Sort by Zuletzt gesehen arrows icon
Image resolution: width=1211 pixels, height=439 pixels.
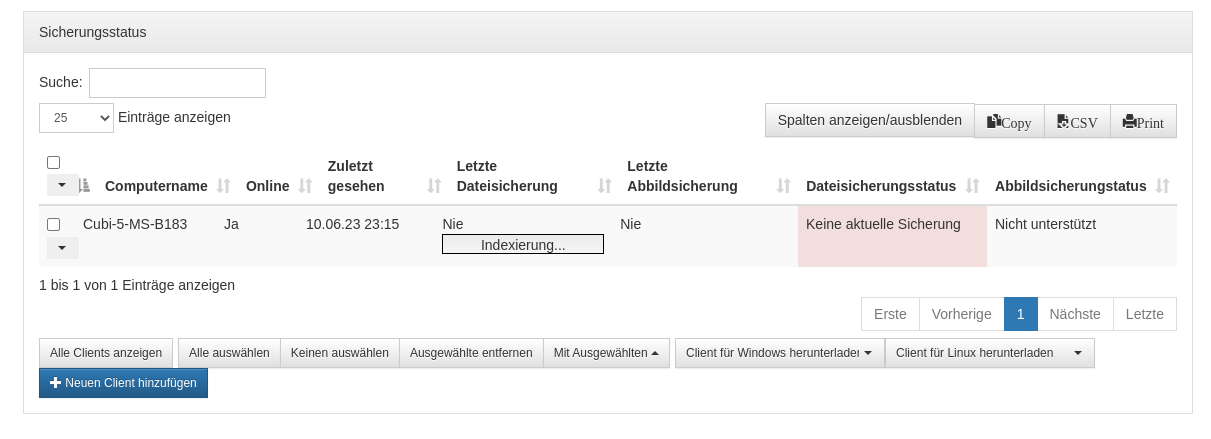[434, 186]
